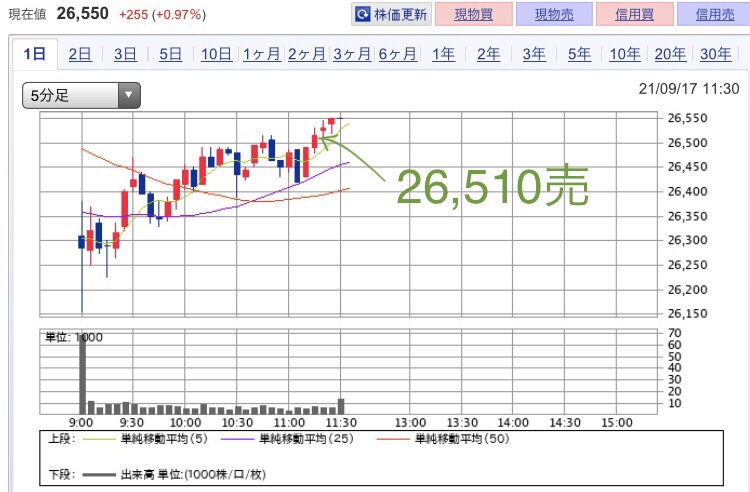Screen dimensions: 750x492
Task: Click the 単純移動平均(25) legend entry
Action: click(x=287, y=438)
